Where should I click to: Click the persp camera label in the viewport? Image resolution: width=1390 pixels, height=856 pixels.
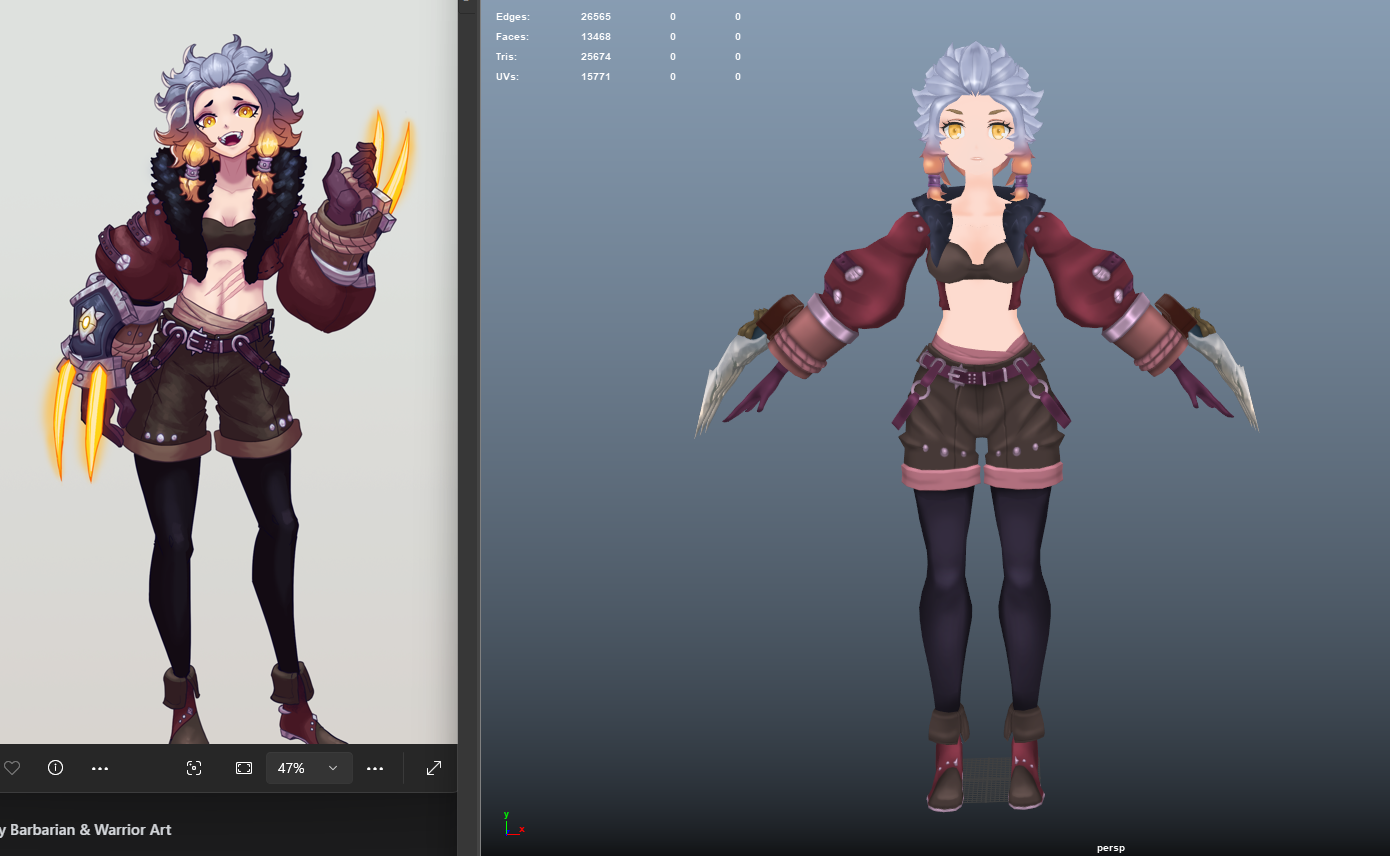pos(1110,848)
